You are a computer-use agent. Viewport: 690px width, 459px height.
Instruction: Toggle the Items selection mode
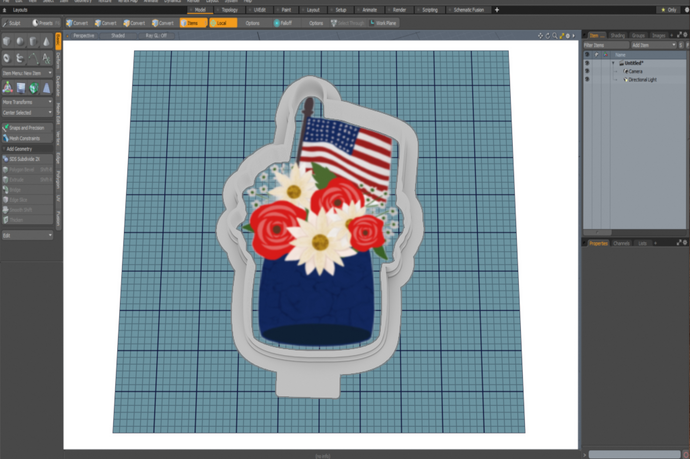(193, 23)
